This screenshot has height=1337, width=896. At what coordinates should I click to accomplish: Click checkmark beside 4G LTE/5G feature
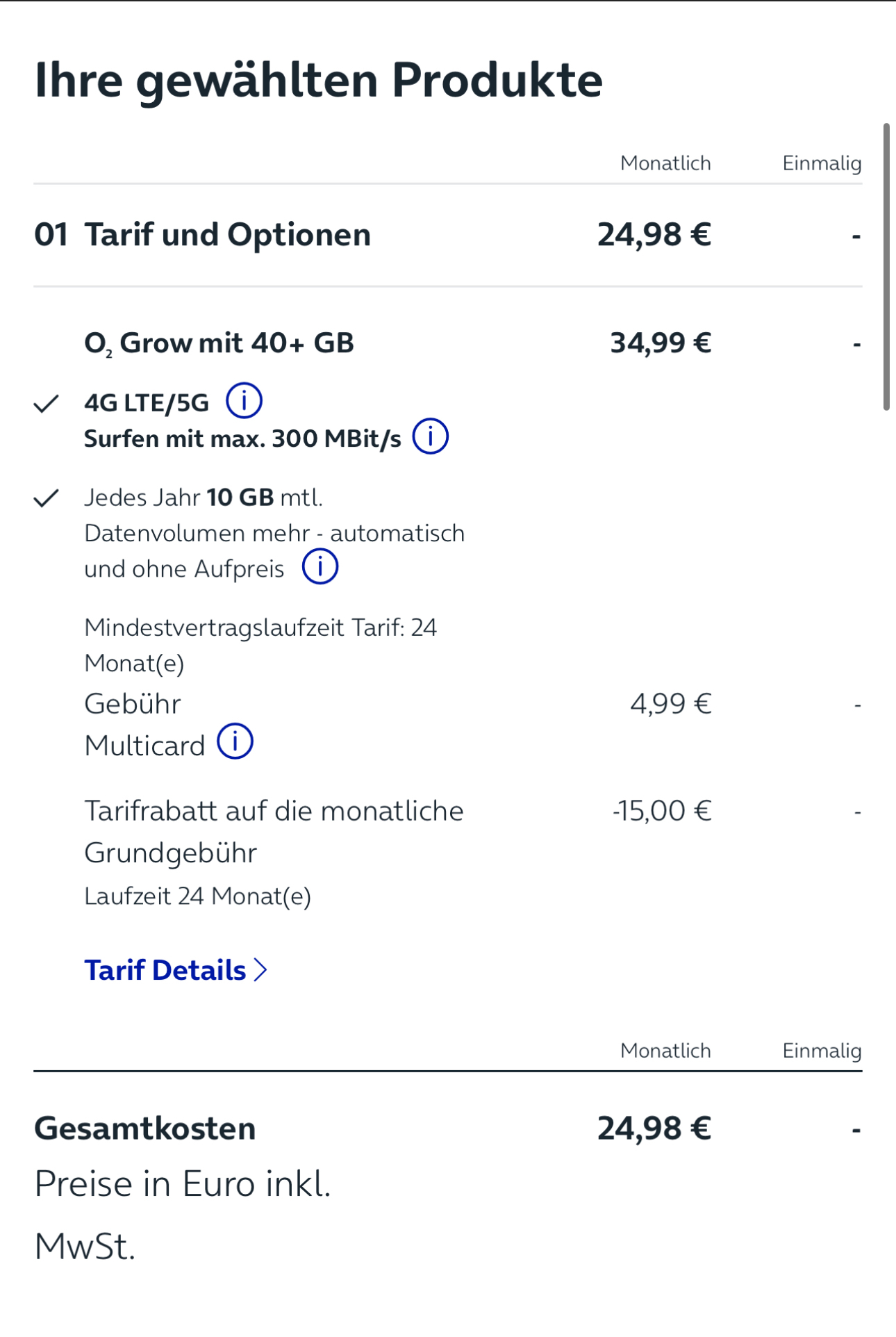tap(46, 403)
